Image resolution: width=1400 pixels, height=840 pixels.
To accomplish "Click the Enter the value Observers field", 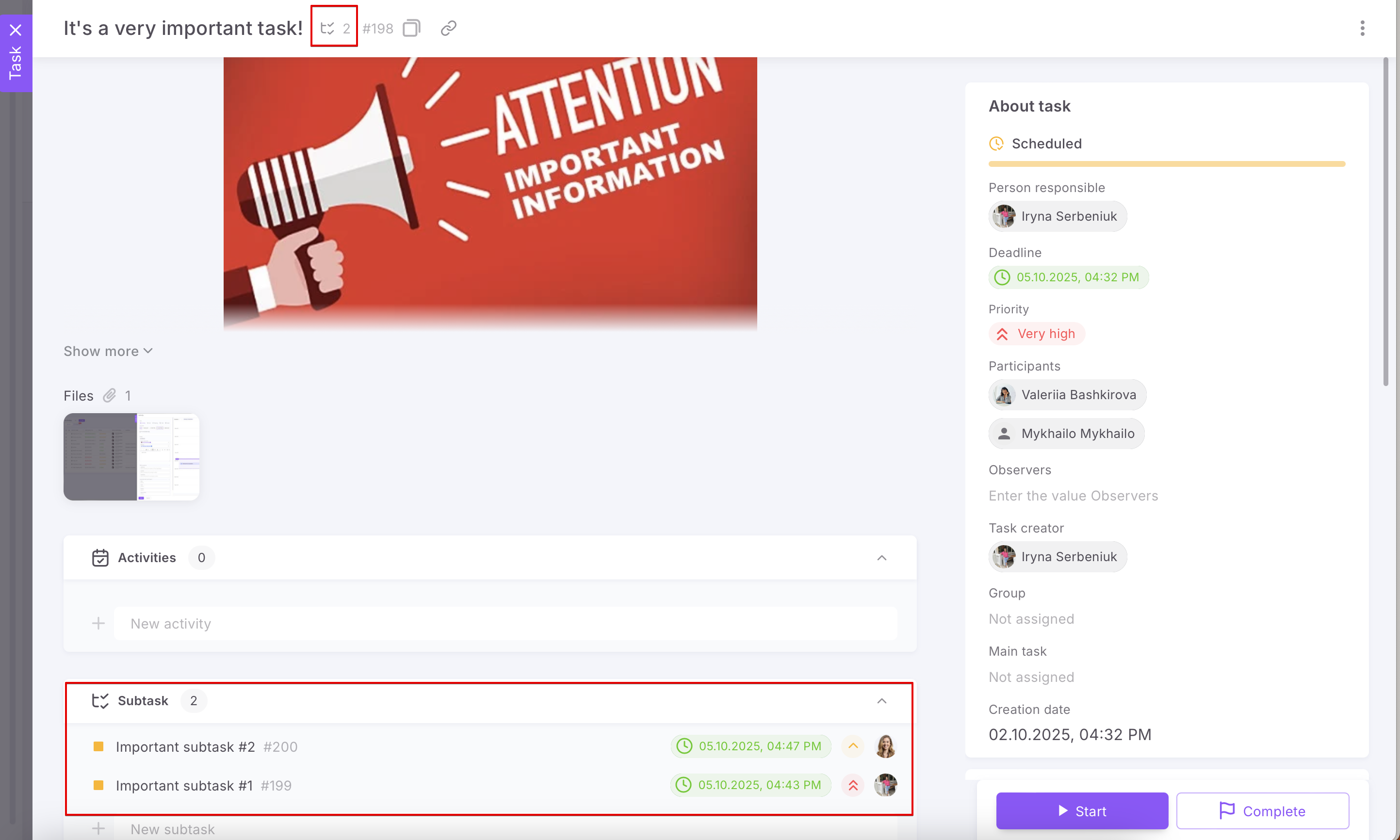I will pos(1073,495).
